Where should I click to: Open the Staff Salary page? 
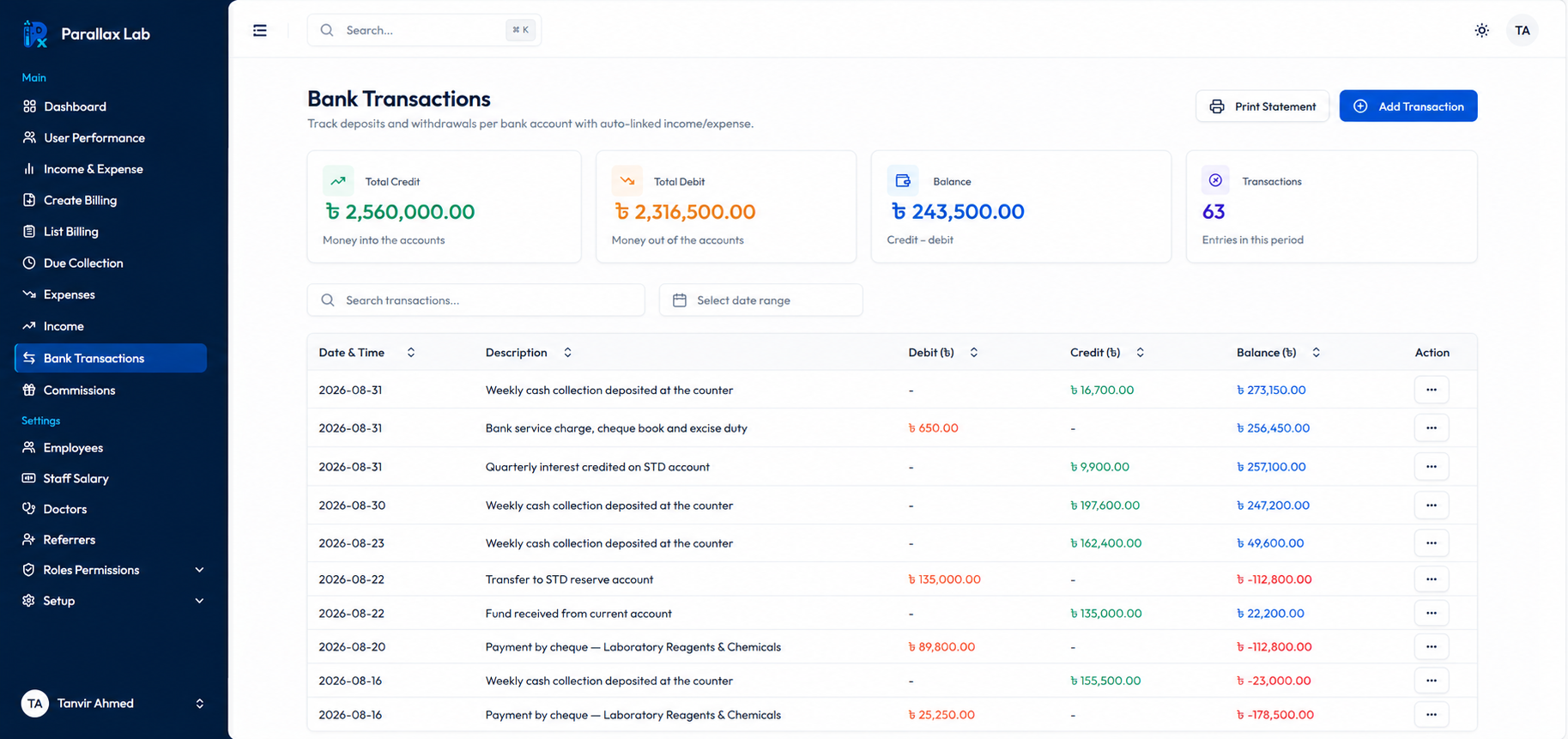(111, 478)
